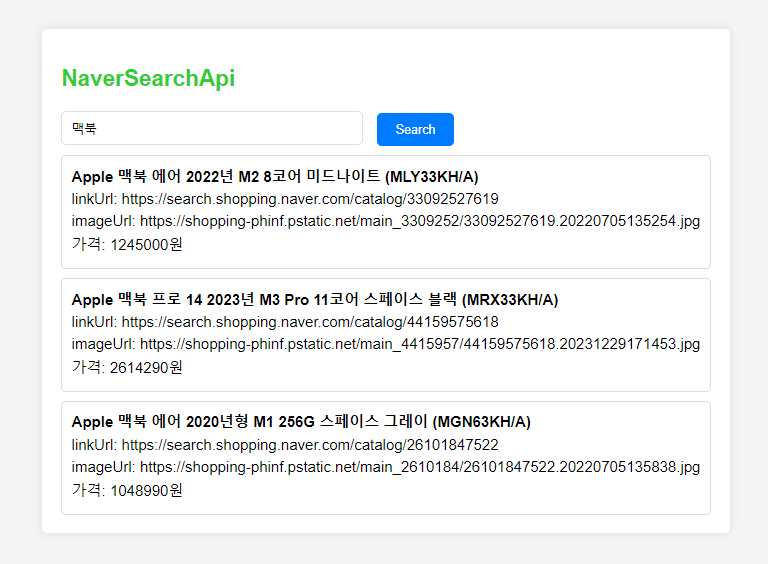768x564 pixels.
Task: Select title Apple 맥북 프로 14 2023년 M3 Pro
Action: [314, 299]
